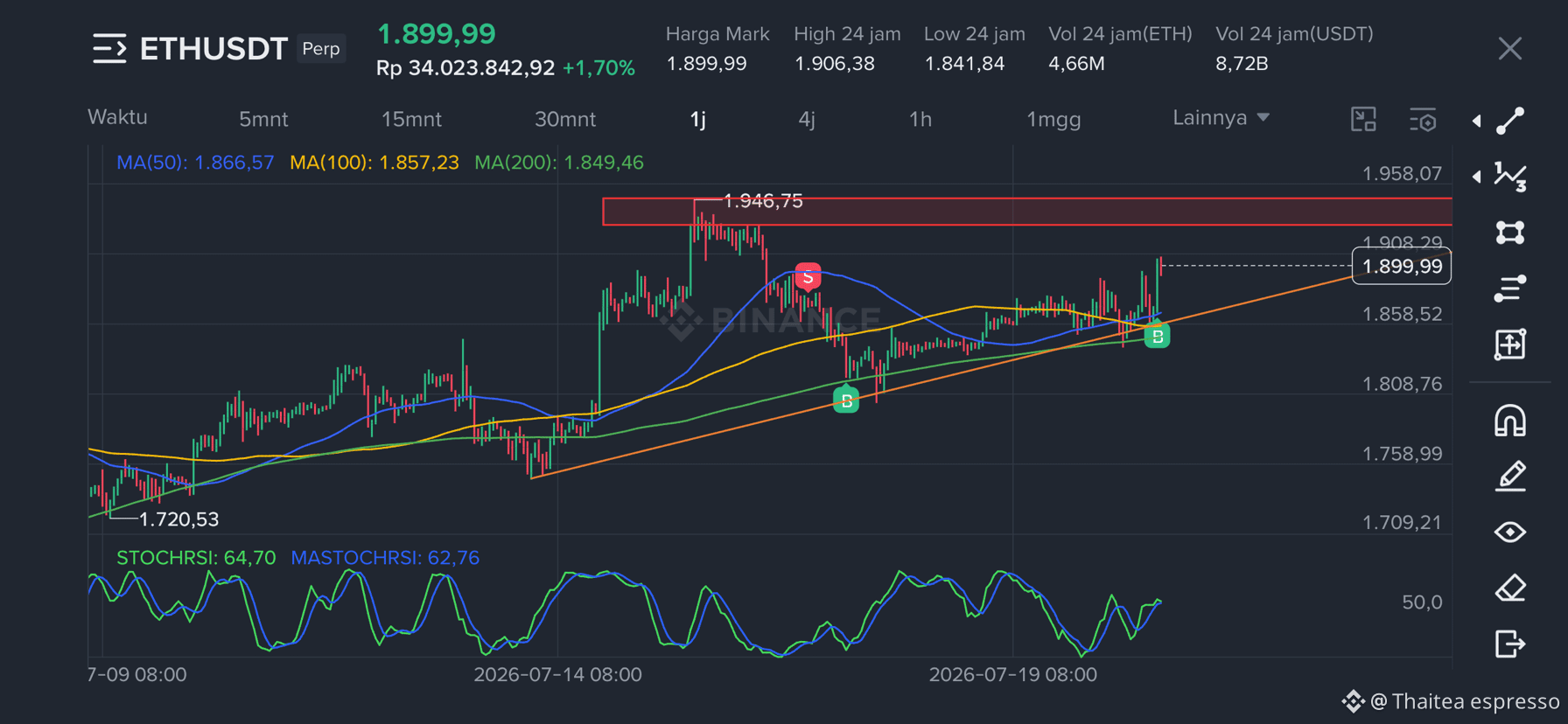The width and height of the screenshot is (1568, 724).
Task: Toggle drawings visibility with the eye icon
Action: 1510,532
